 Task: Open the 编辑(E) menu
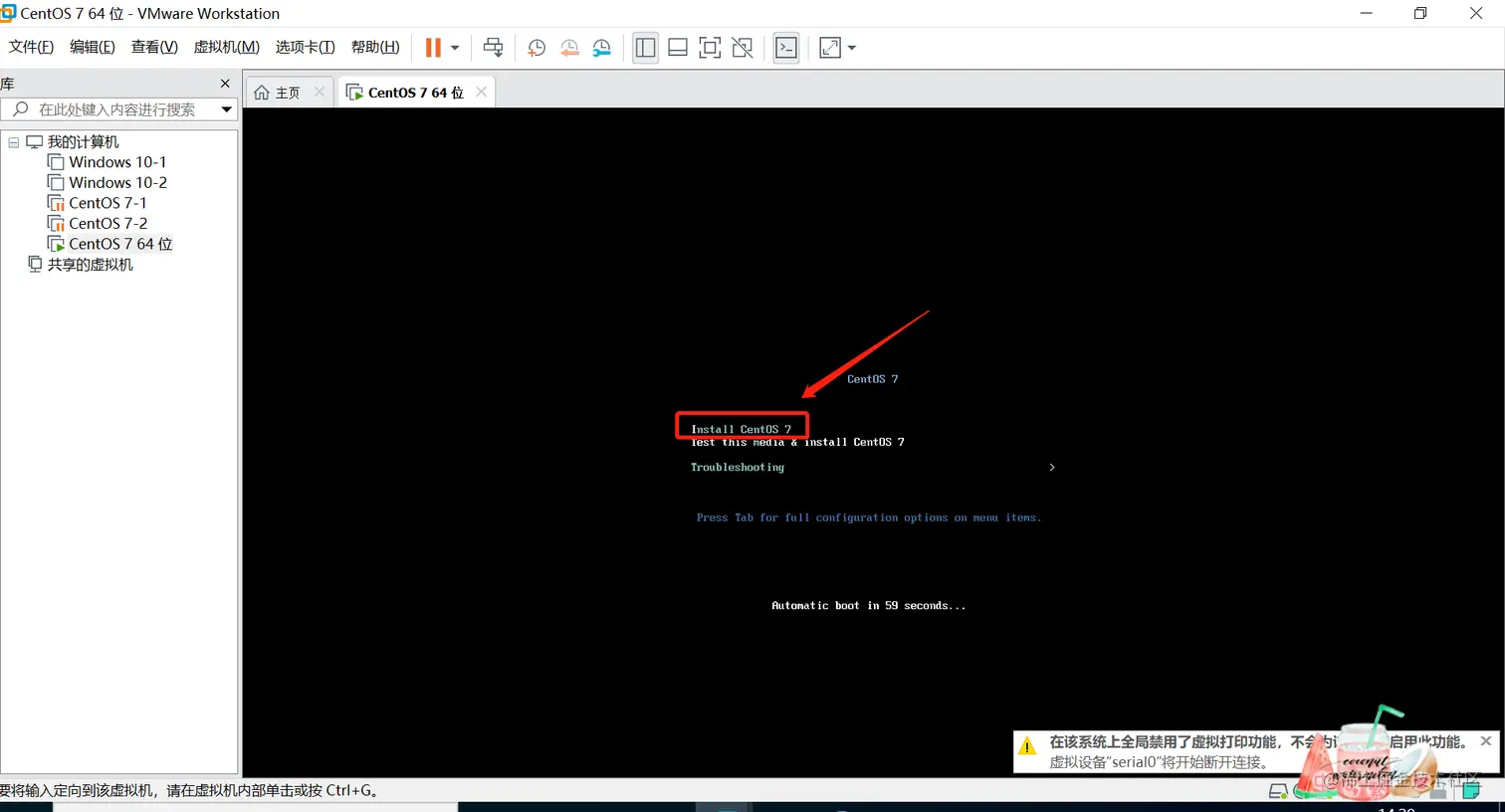pyautogui.click(x=93, y=47)
